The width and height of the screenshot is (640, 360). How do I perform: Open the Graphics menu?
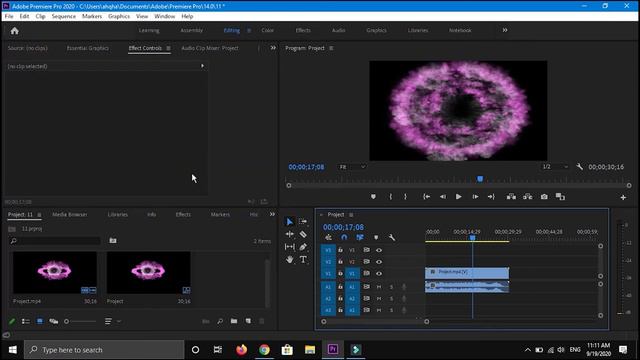point(119,16)
